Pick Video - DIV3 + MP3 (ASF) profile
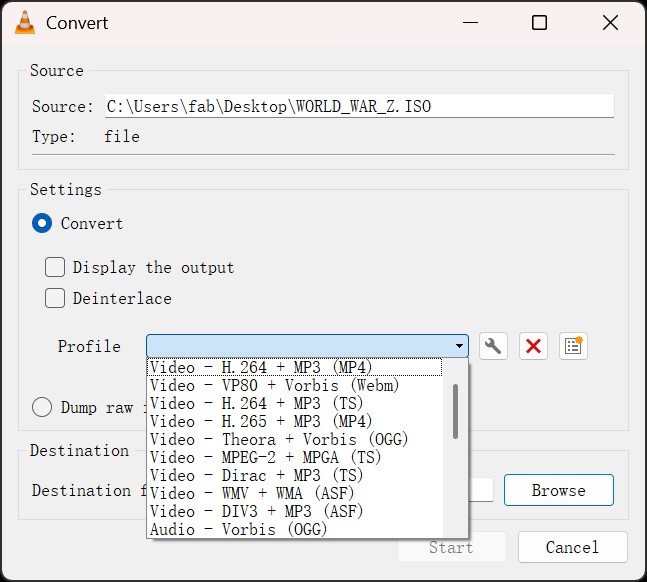Image resolution: width=647 pixels, height=582 pixels. pyautogui.click(x=294, y=511)
